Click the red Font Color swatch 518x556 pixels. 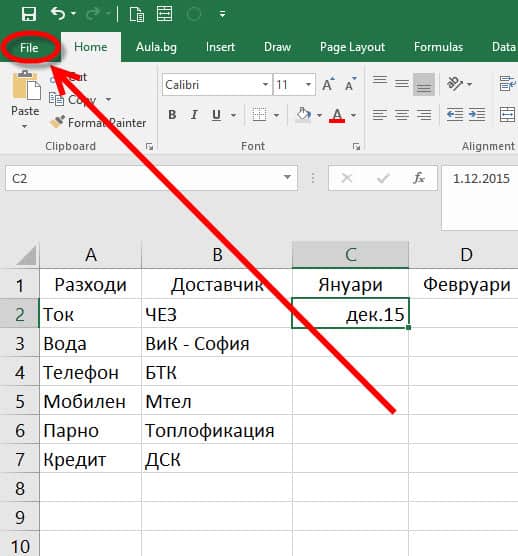pos(337,115)
